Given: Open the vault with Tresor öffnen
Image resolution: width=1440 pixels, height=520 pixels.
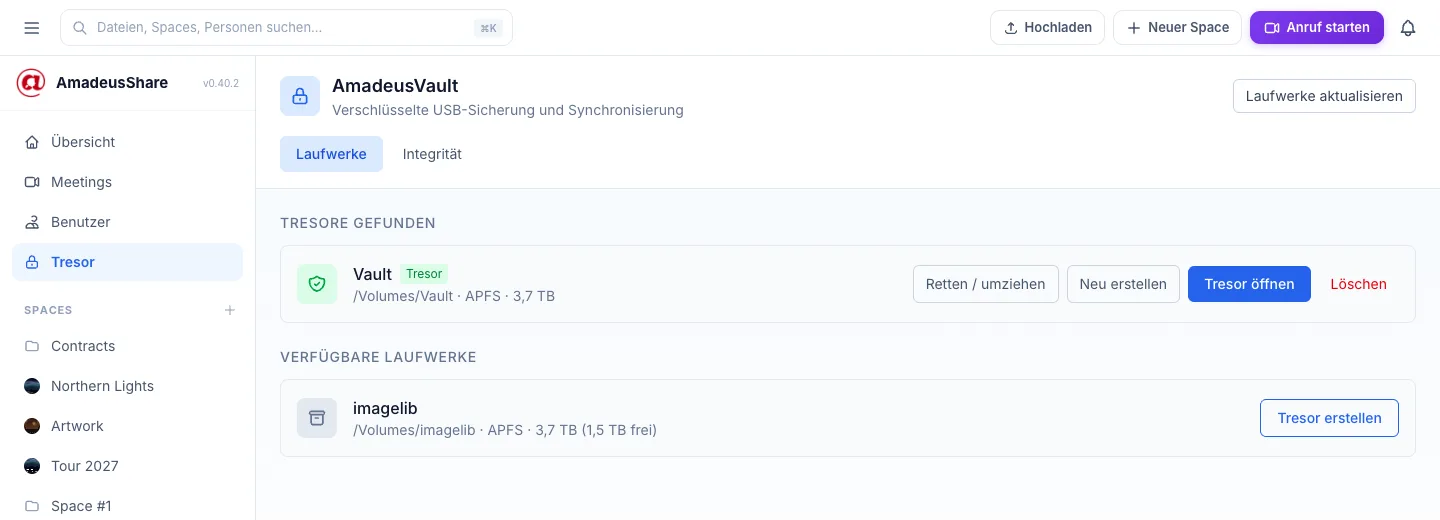Looking at the screenshot, I should pos(1249,284).
